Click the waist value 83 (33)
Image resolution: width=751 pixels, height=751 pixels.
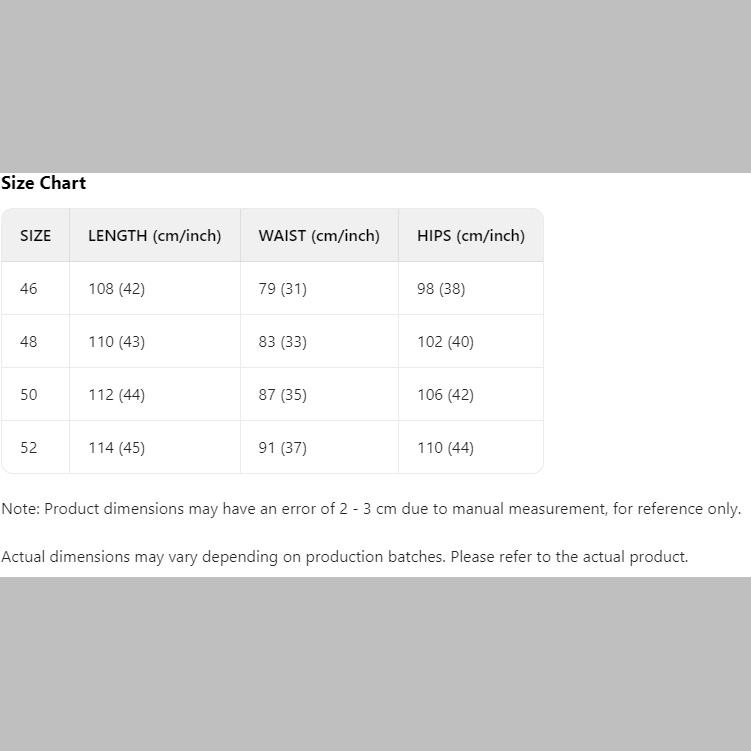[282, 342]
